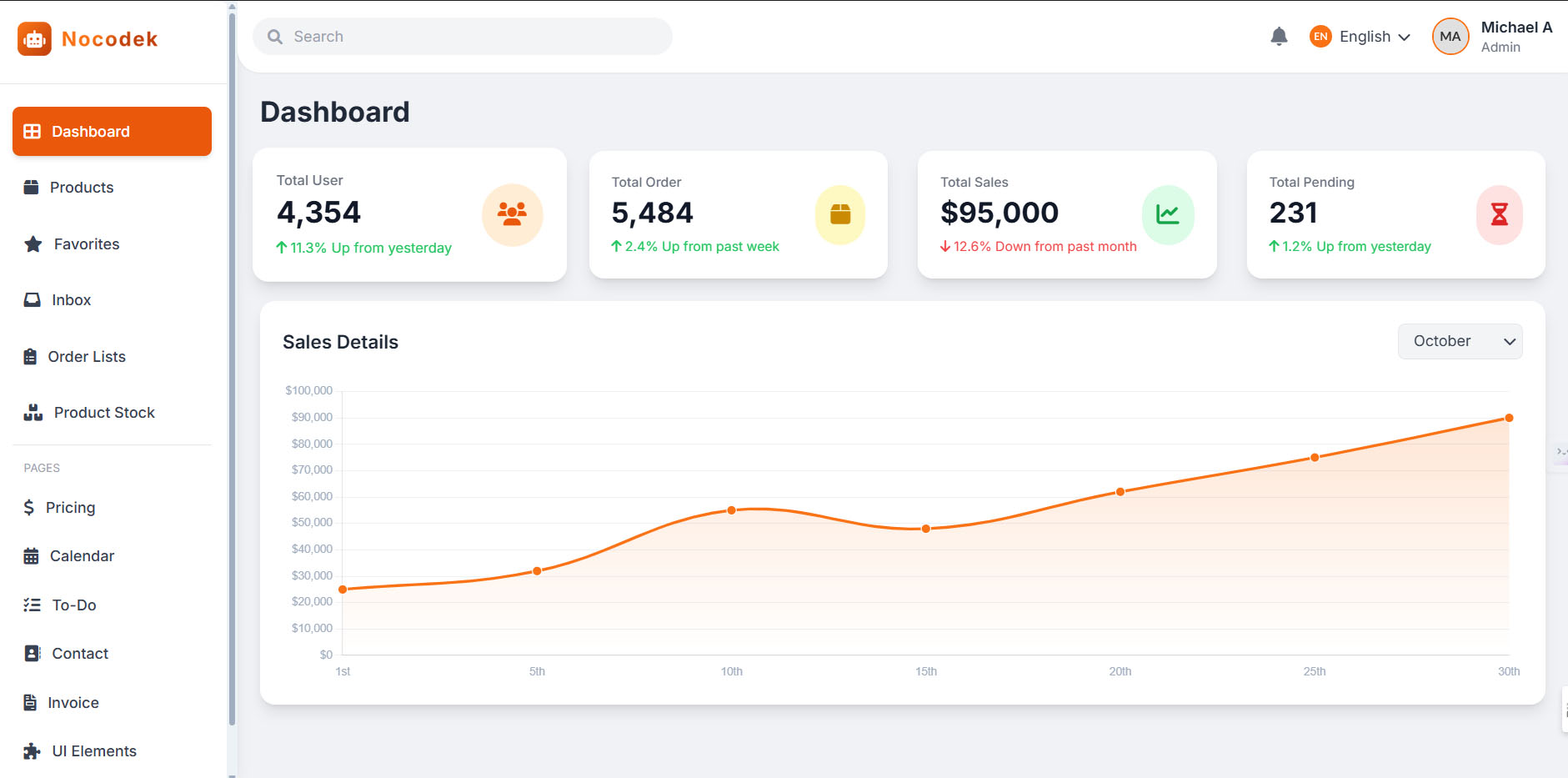Click the Calendar icon in sidebar
The height and width of the screenshot is (778, 1568).
click(31, 555)
